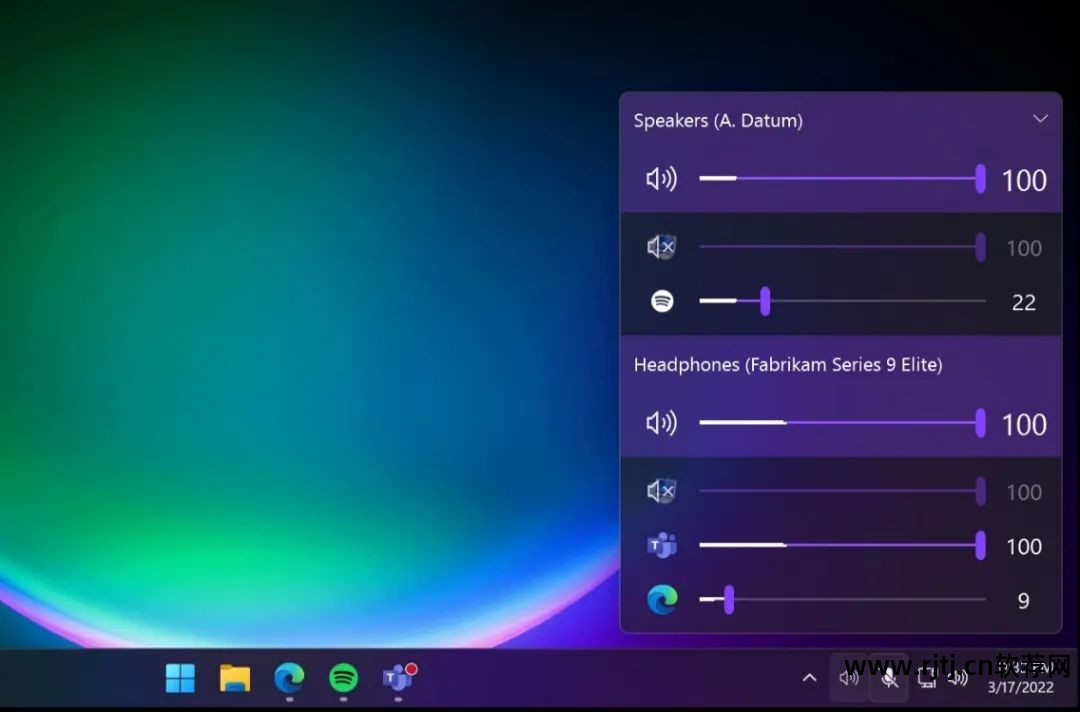Click the Edge icon in the volume mixer
This screenshot has width=1080, height=712.
[662, 600]
